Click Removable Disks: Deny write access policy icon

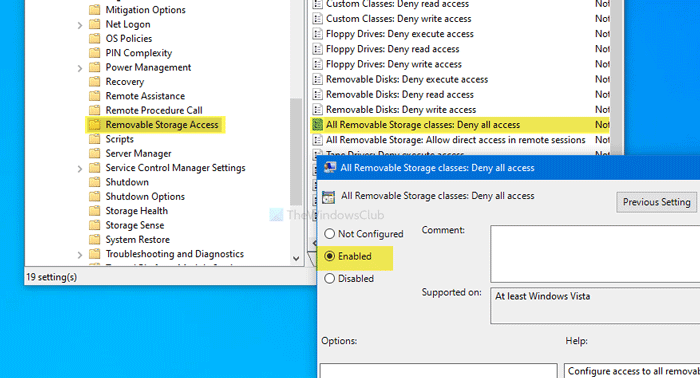pos(317,109)
